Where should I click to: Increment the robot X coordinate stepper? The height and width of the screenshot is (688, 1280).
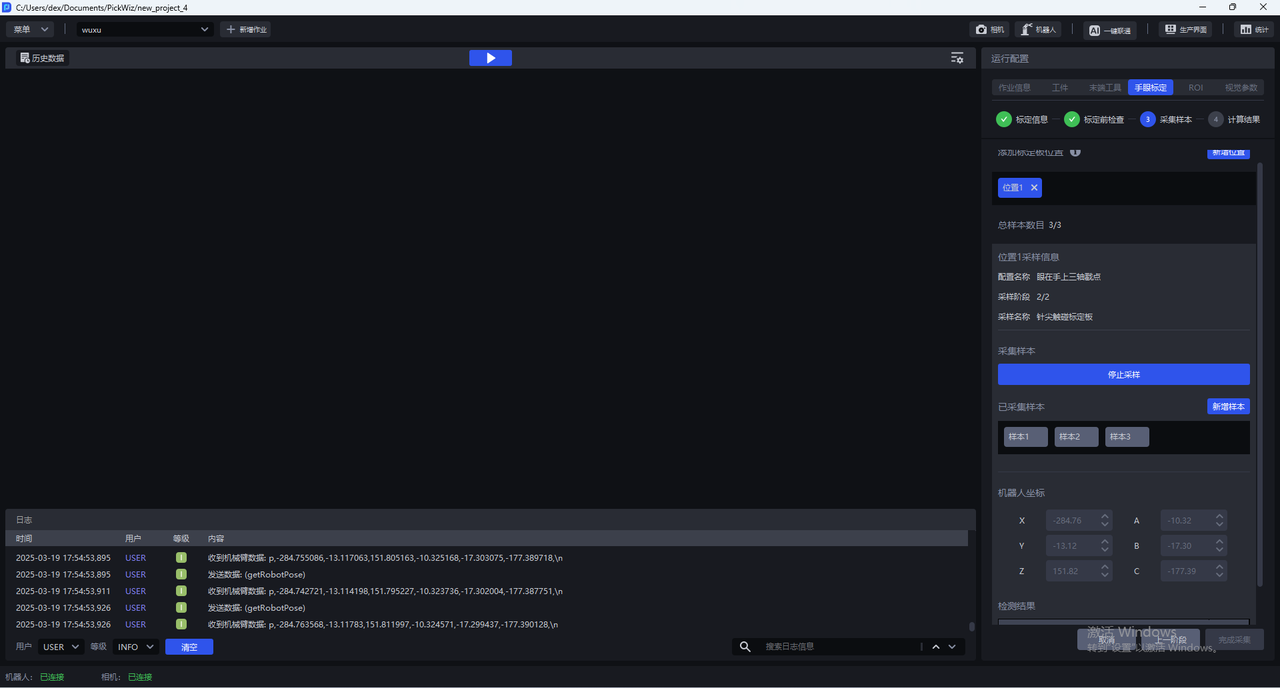pos(1105,517)
